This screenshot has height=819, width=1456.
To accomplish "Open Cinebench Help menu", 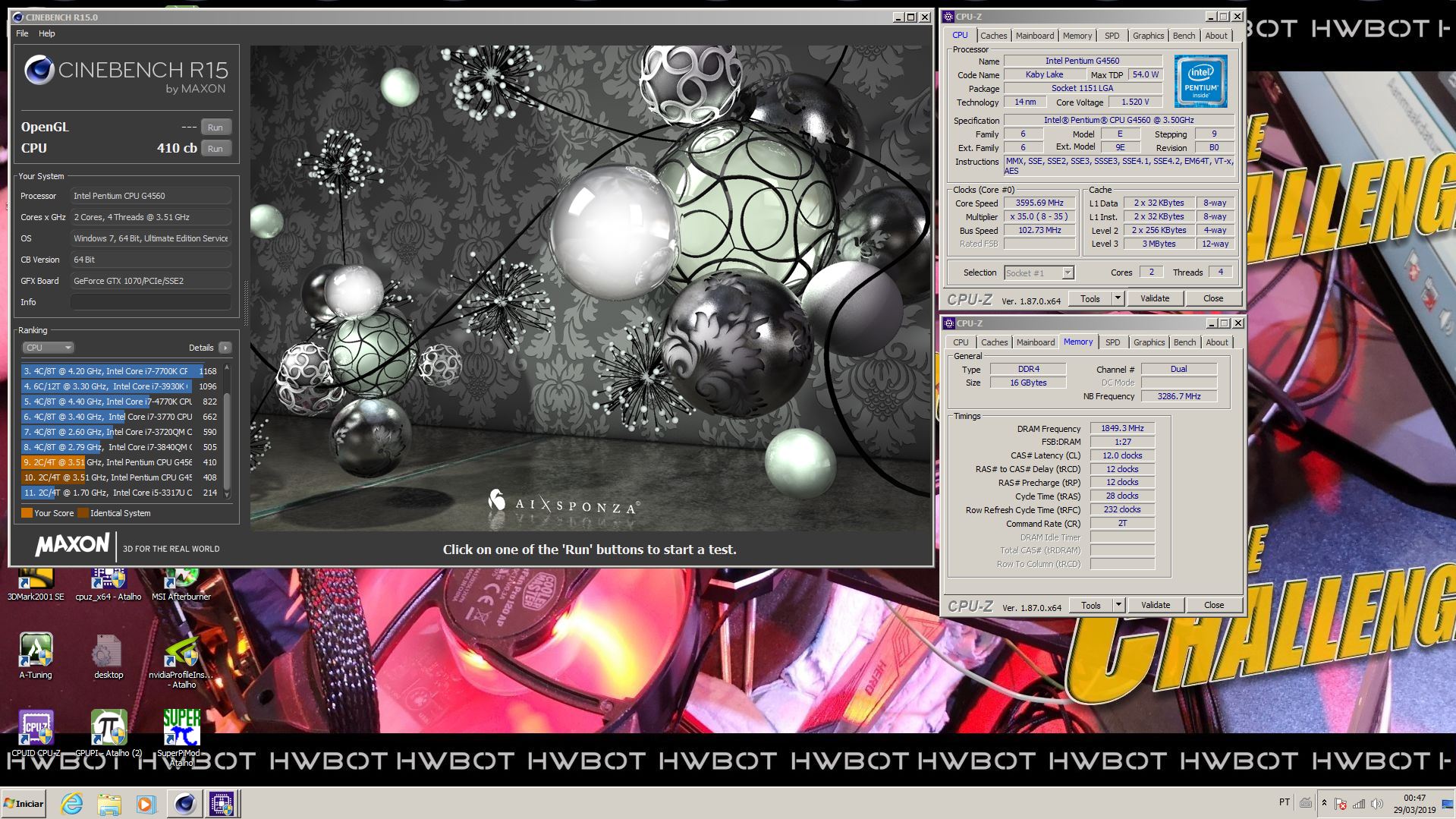I will [47, 33].
